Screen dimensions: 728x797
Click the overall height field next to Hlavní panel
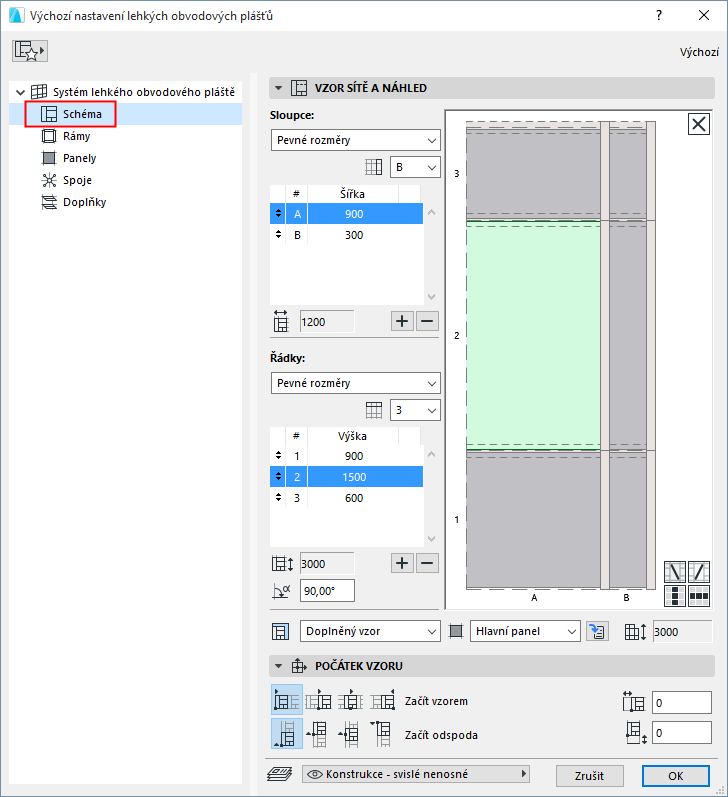(683, 632)
